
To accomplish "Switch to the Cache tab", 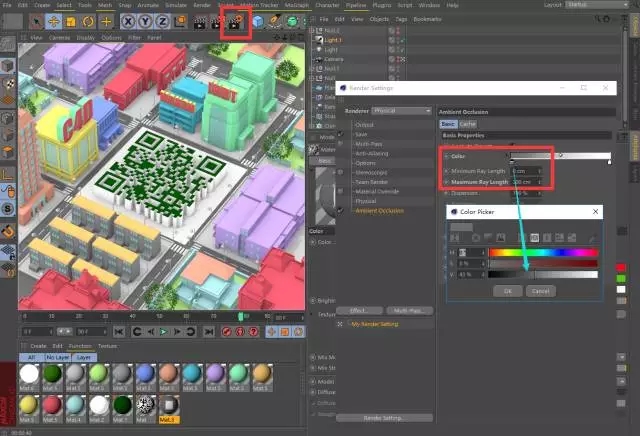I will pyautogui.click(x=467, y=123).
